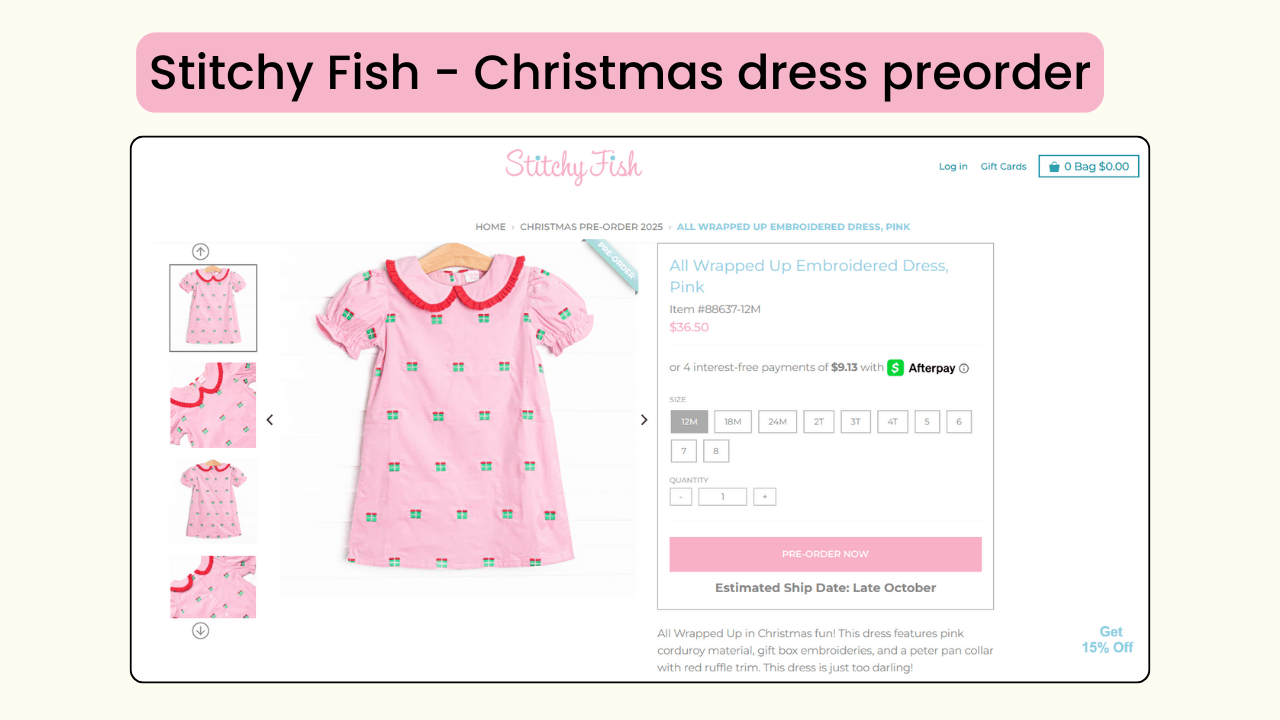Click the Pre-Order Now button
1280x720 pixels.
point(825,554)
